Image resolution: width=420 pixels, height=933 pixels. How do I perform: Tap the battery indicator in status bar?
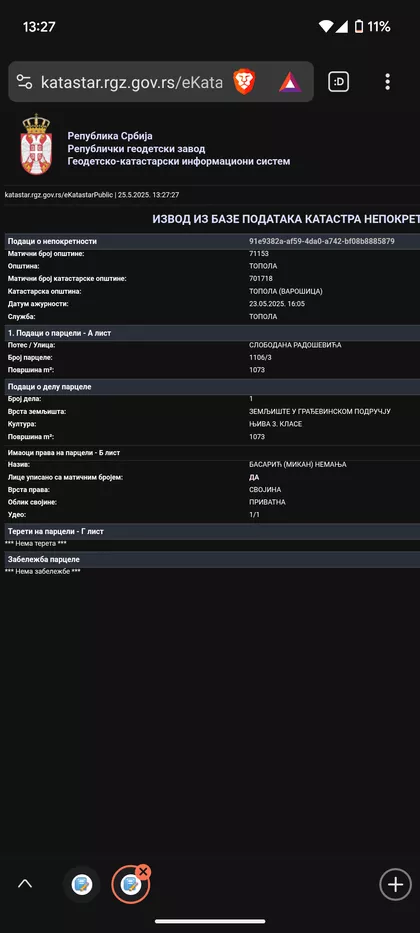coord(359,26)
